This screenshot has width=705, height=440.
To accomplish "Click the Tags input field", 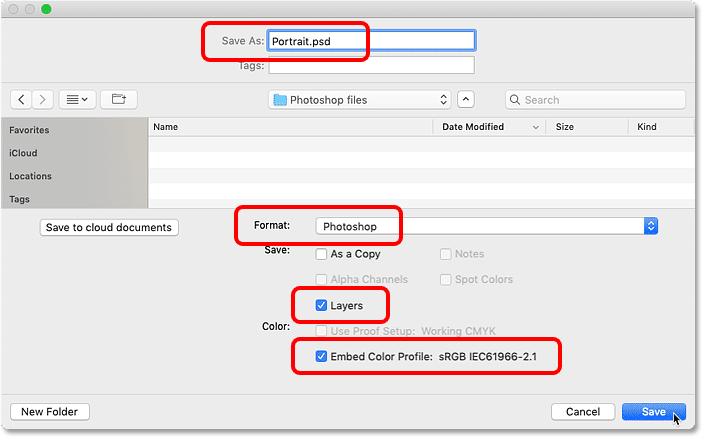I will tap(371, 66).
